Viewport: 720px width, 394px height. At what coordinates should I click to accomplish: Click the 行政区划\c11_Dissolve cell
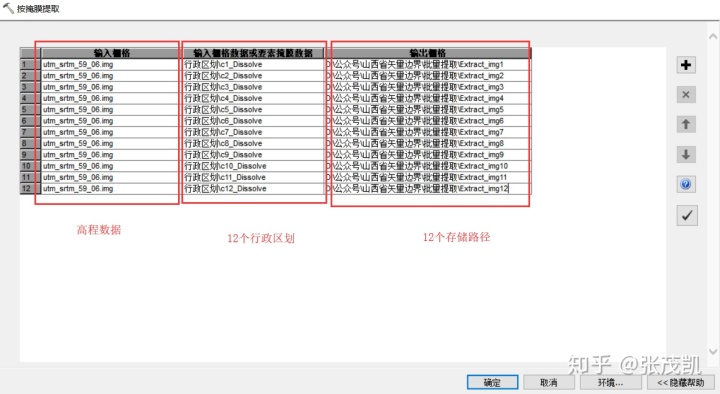coord(253,177)
